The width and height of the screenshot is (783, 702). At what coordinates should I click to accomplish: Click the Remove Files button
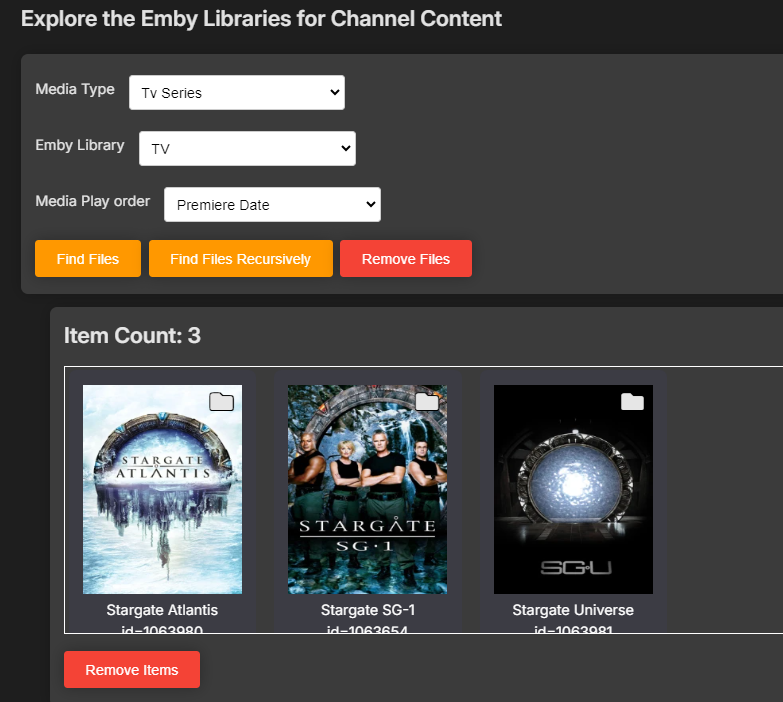[x=406, y=259]
